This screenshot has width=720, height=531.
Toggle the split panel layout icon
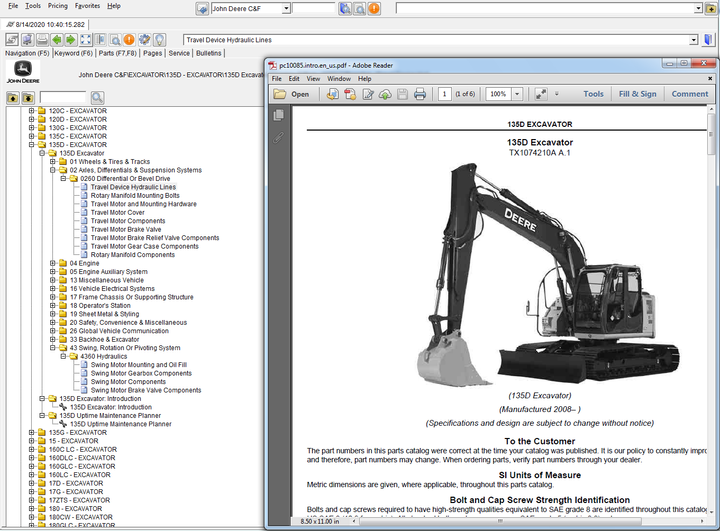(101, 40)
